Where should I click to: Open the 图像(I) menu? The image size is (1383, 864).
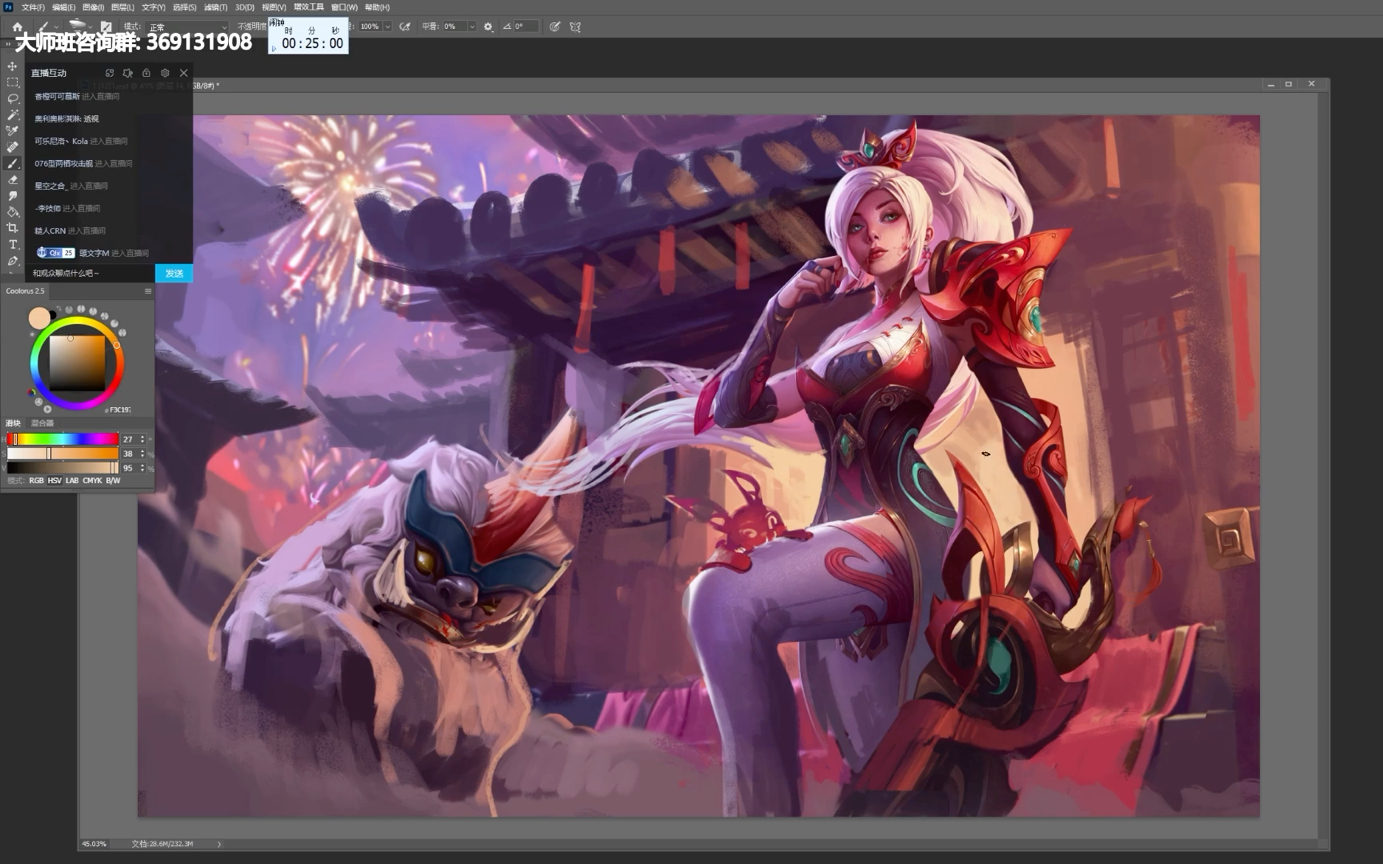coord(93,7)
